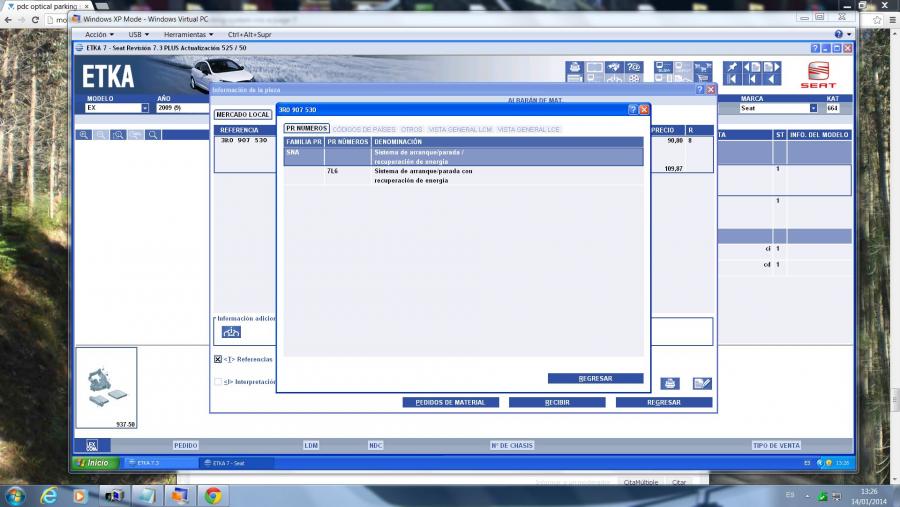
Task: Click the Nº DE CHASIS status label
Action: (511, 446)
